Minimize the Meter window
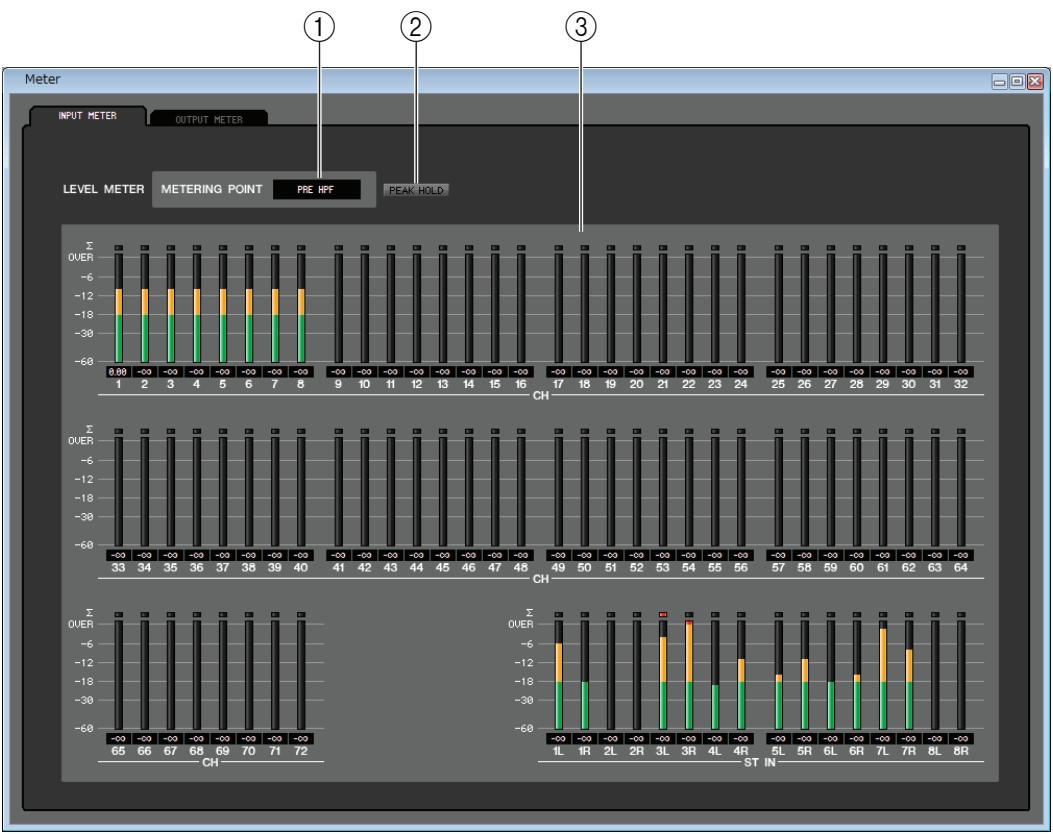The height and width of the screenshot is (834, 1053). tap(1000, 81)
